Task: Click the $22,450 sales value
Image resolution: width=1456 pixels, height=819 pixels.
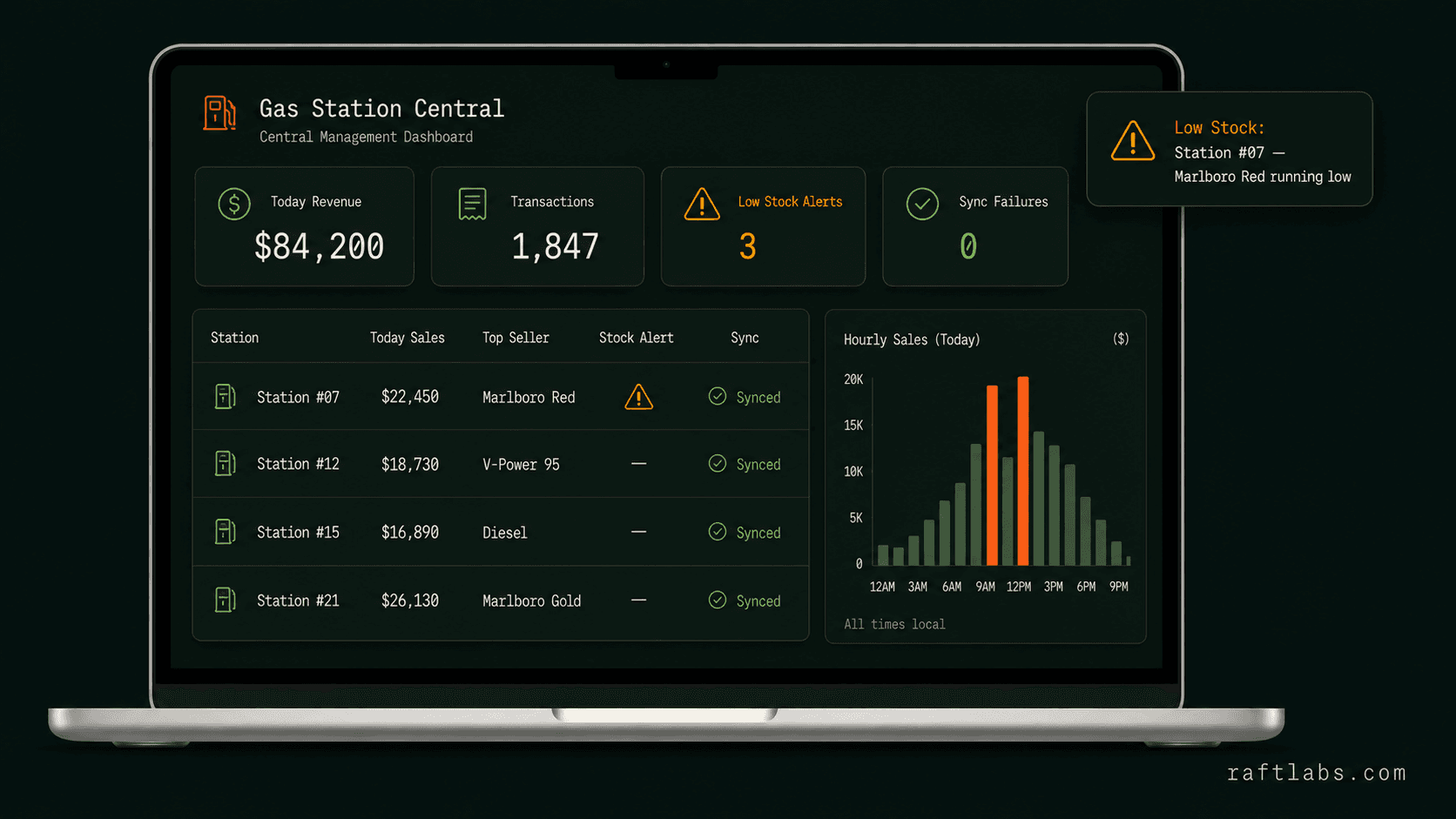Action: (x=410, y=397)
